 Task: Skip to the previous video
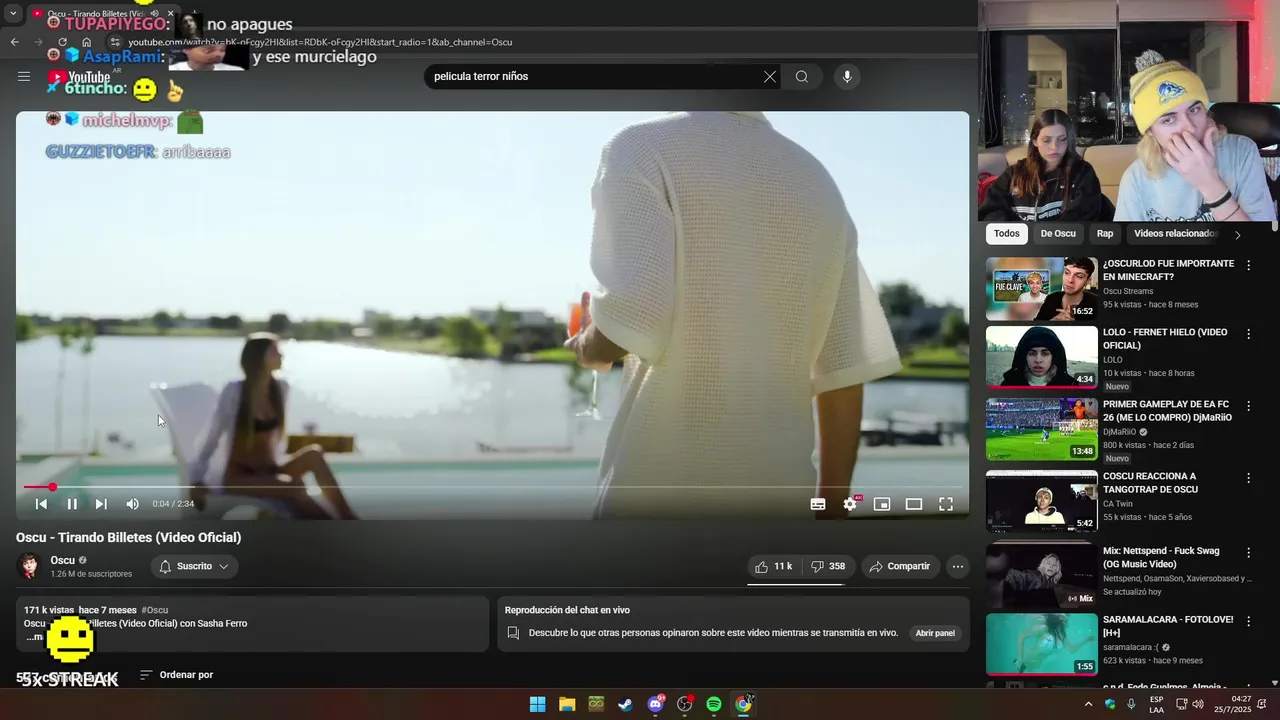point(41,504)
